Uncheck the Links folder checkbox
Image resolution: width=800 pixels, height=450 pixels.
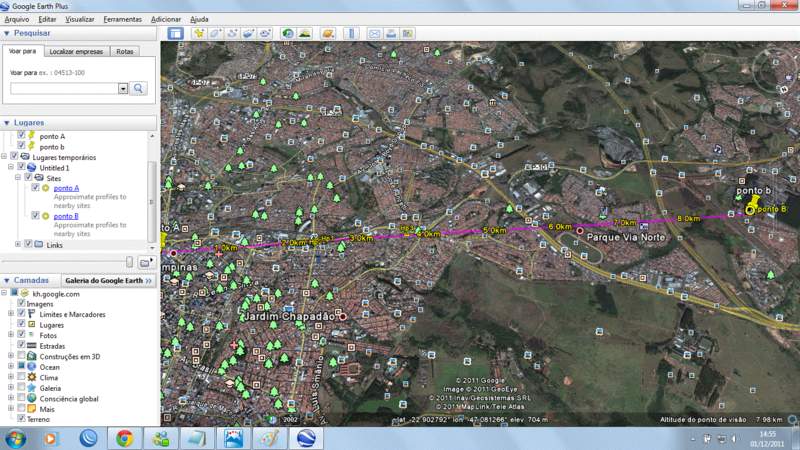coord(28,244)
